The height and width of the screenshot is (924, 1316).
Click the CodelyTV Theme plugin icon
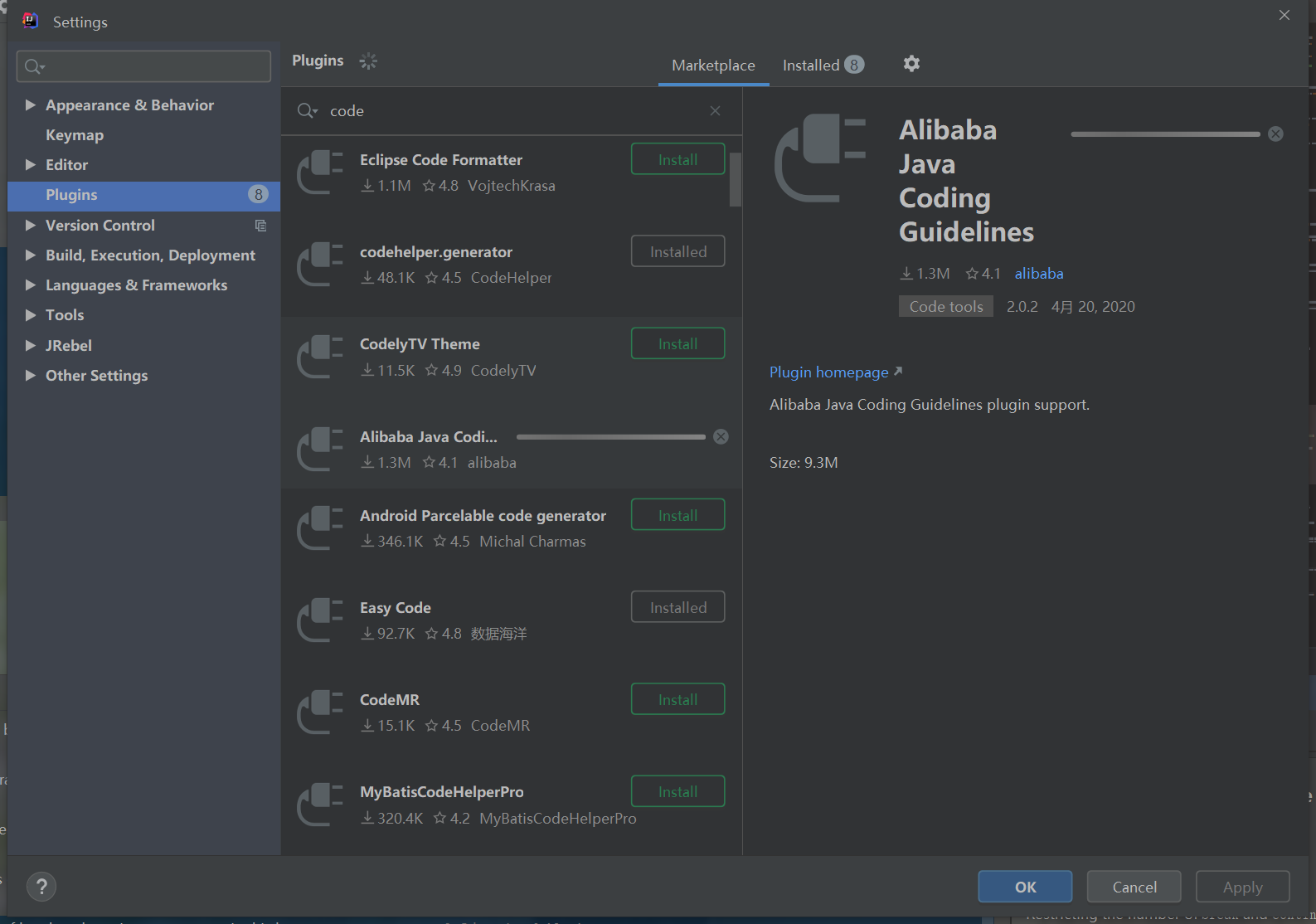[x=320, y=357]
